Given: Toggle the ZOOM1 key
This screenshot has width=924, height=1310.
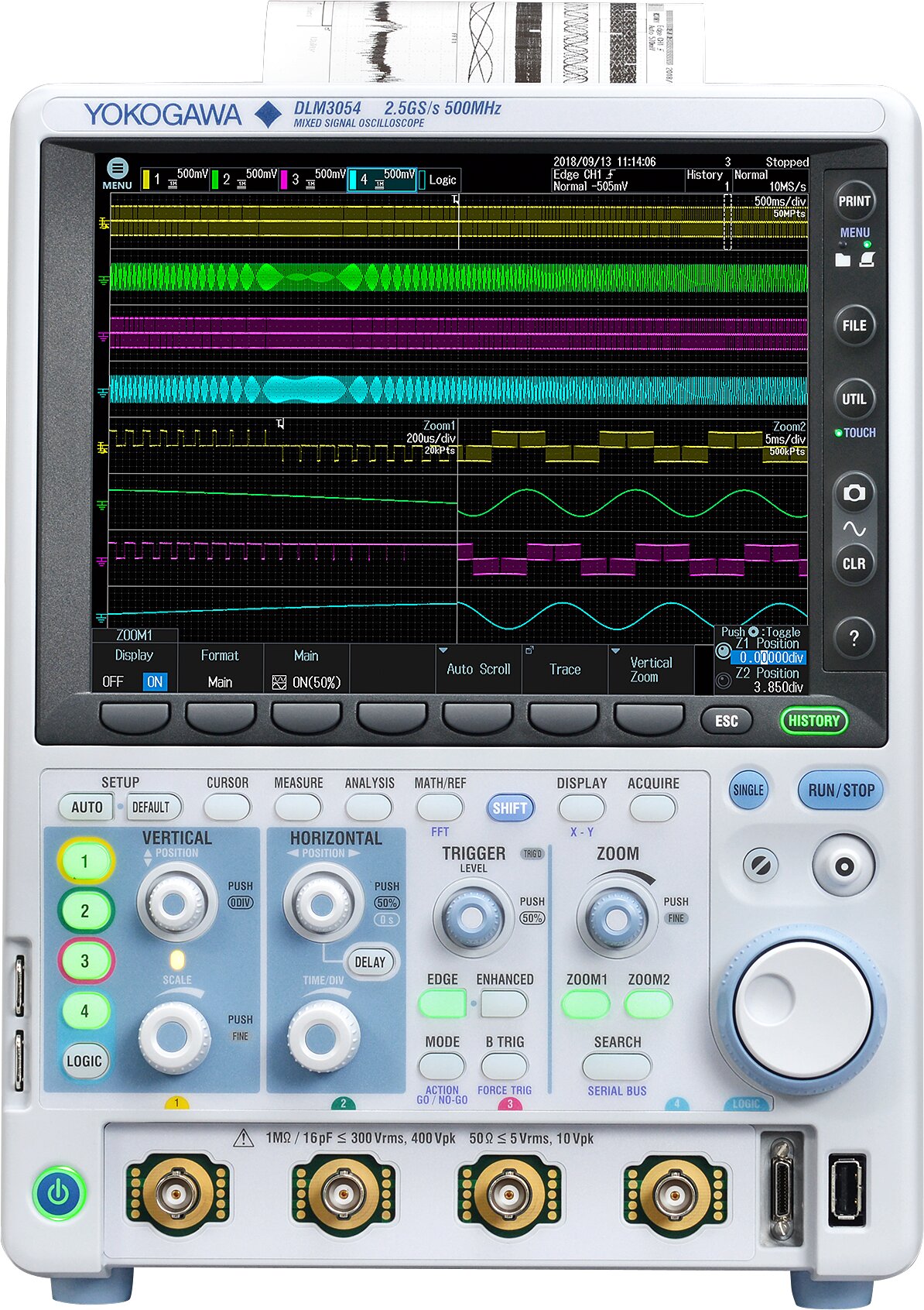Looking at the screenshot, I should click(586, 1004).
